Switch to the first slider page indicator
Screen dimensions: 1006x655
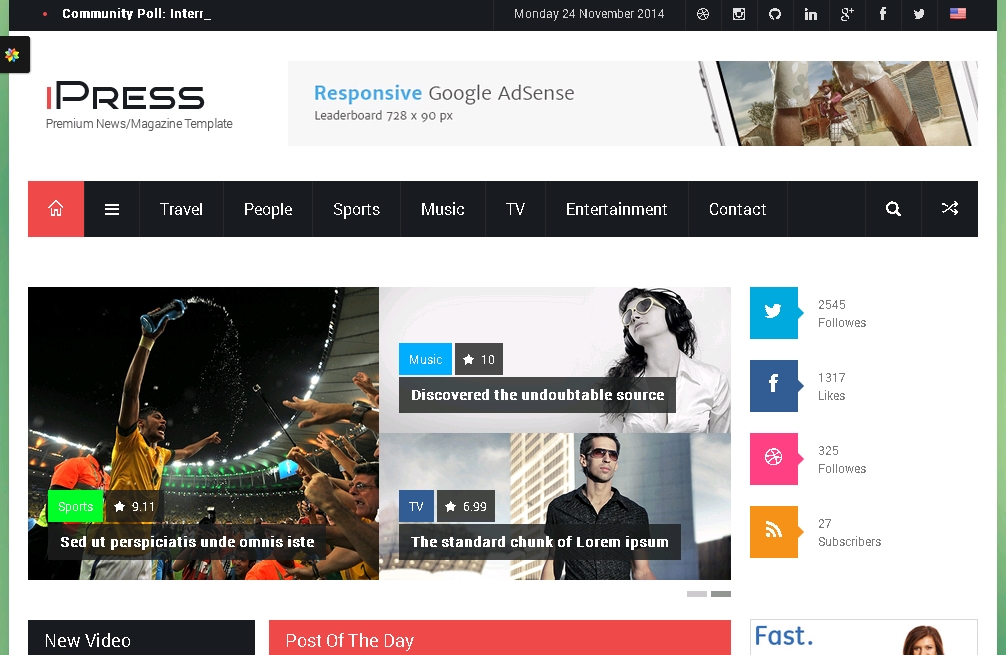point(696,594)
